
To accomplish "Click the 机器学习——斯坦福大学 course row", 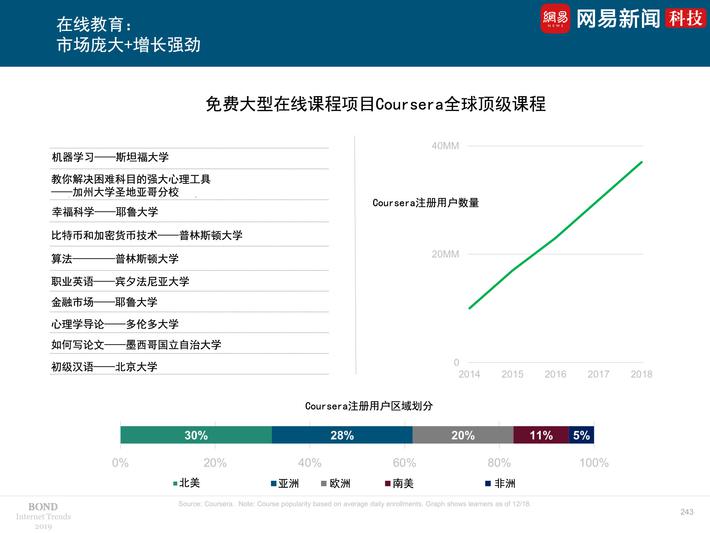I will point(110,157).
